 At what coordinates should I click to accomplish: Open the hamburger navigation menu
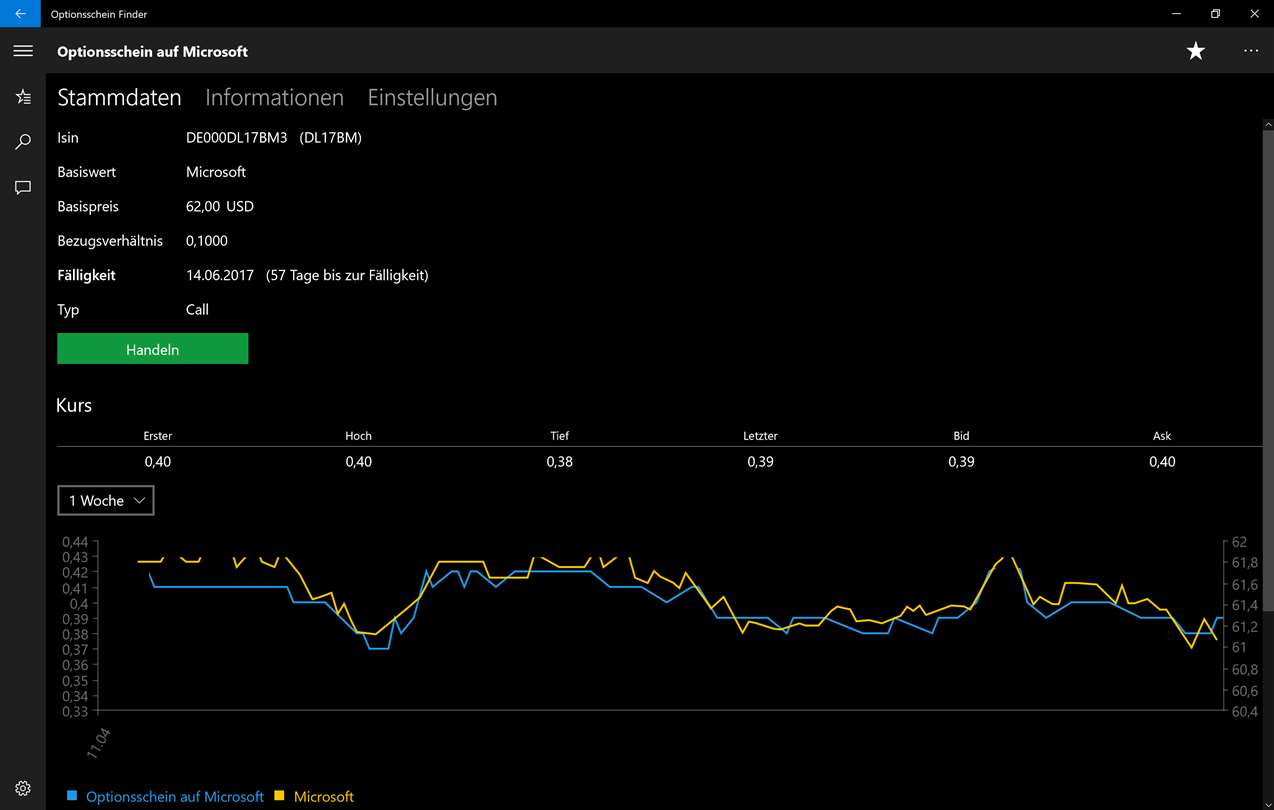point(23,51)
